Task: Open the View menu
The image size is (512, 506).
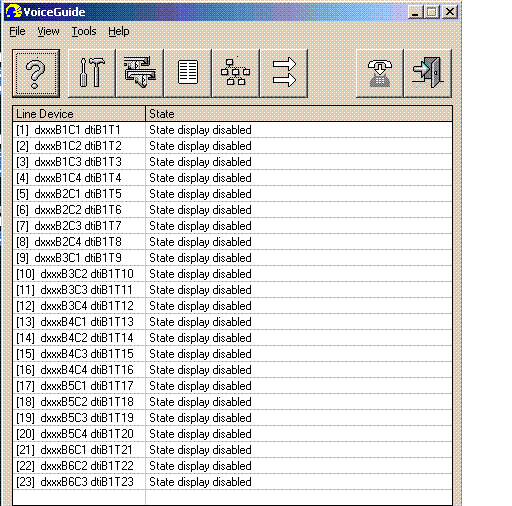Action: coord(48,31)
